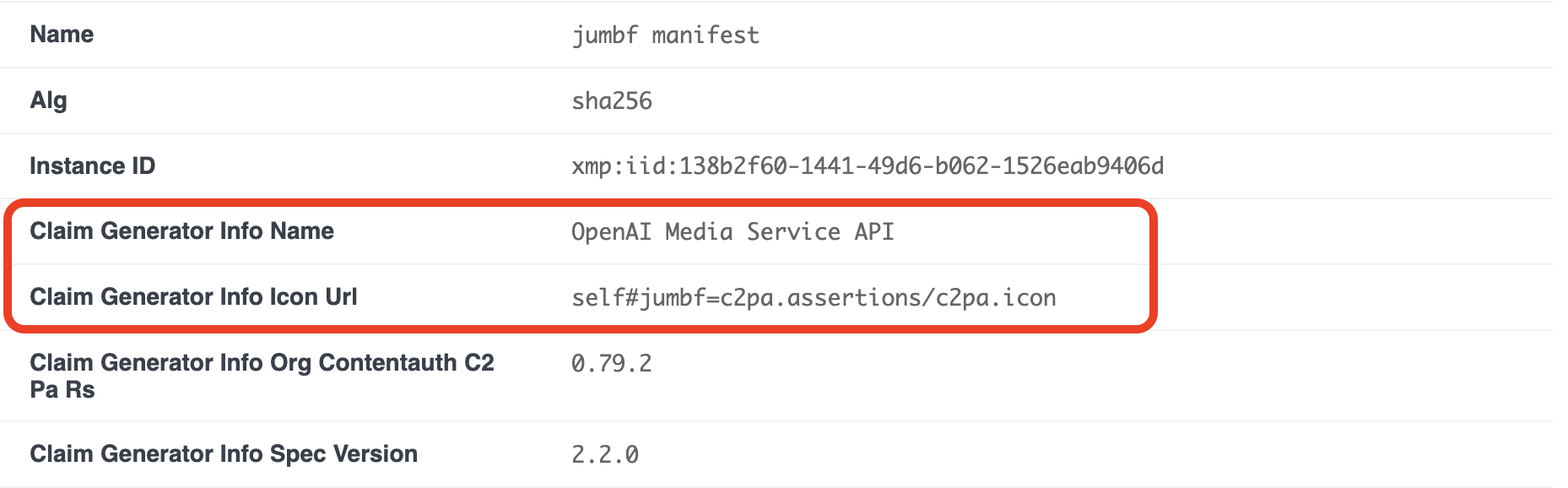
Task: Click the Name field label
Action: pos(62,35)
